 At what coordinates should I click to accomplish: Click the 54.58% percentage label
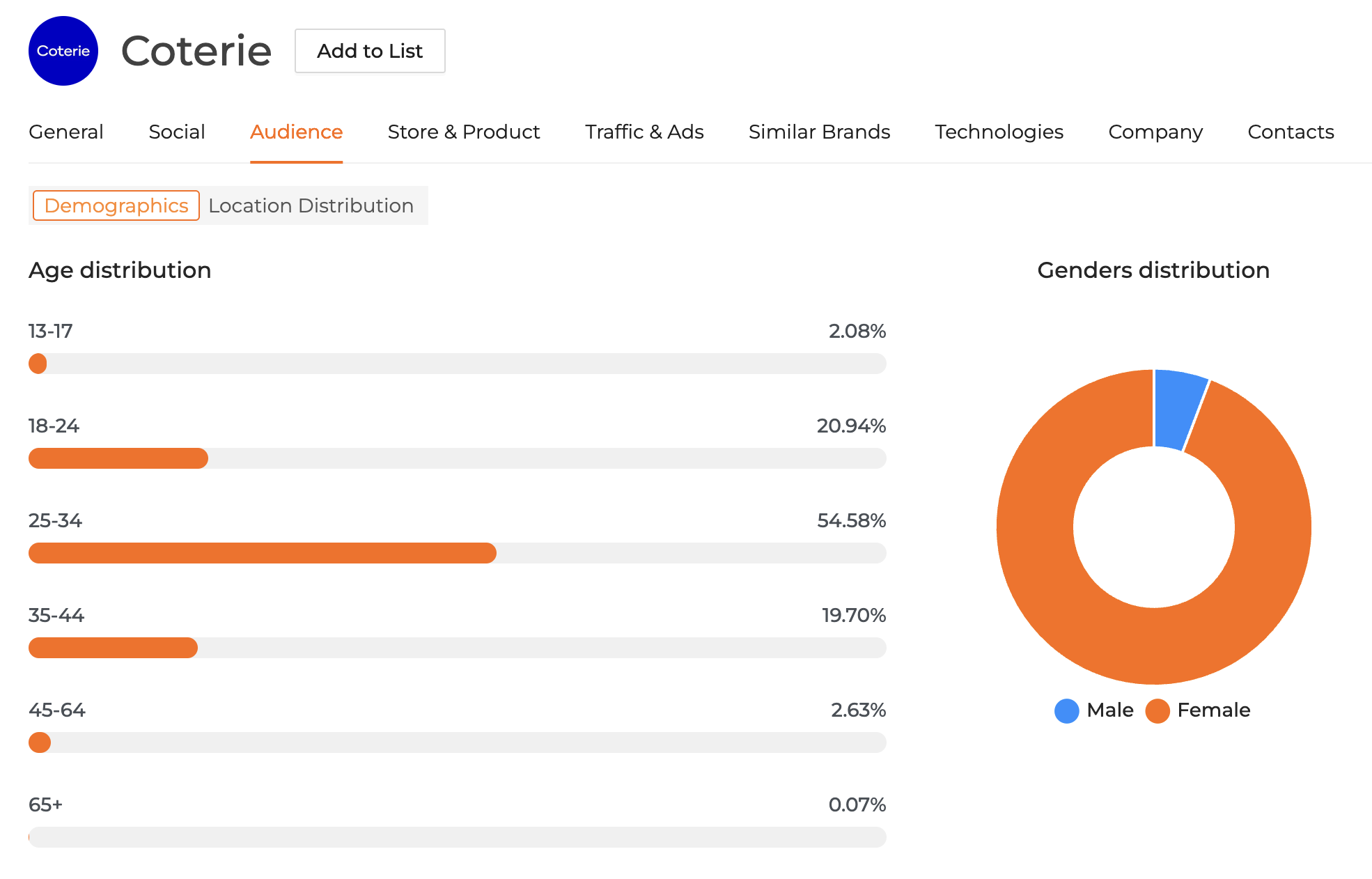pos(851,520)
